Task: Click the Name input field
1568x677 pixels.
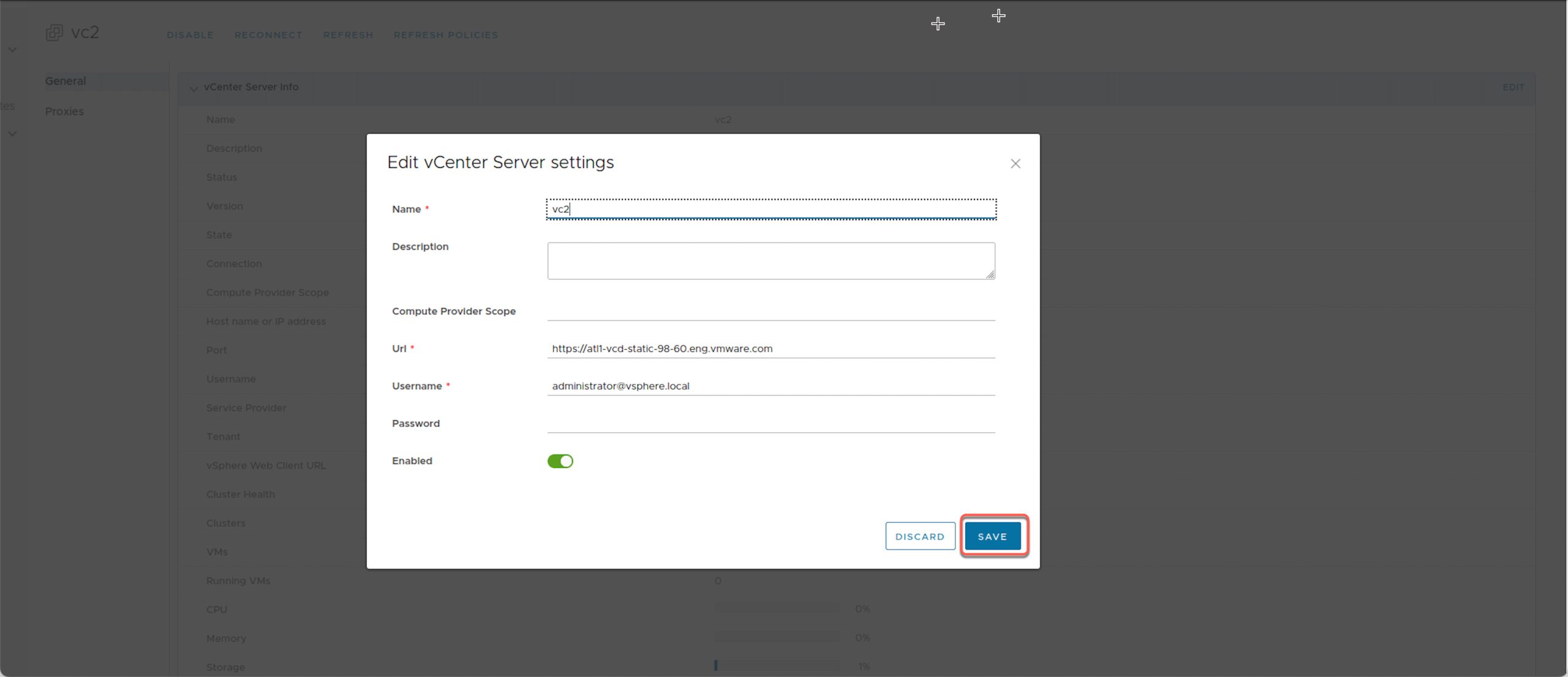Action: point(771,209)
